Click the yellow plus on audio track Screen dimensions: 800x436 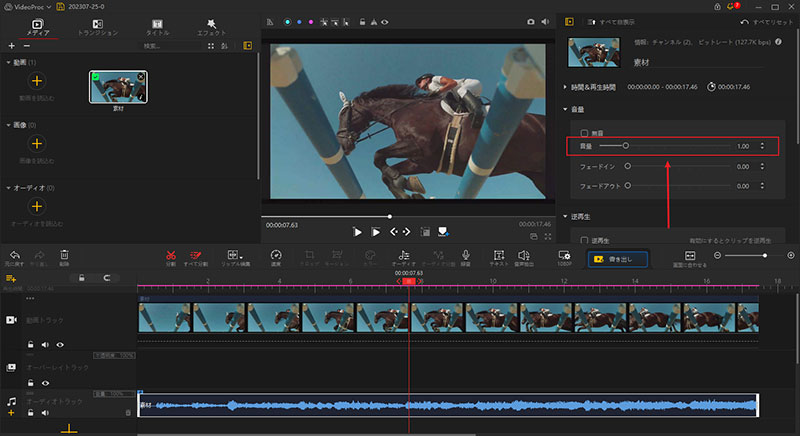tap(11, 413)
